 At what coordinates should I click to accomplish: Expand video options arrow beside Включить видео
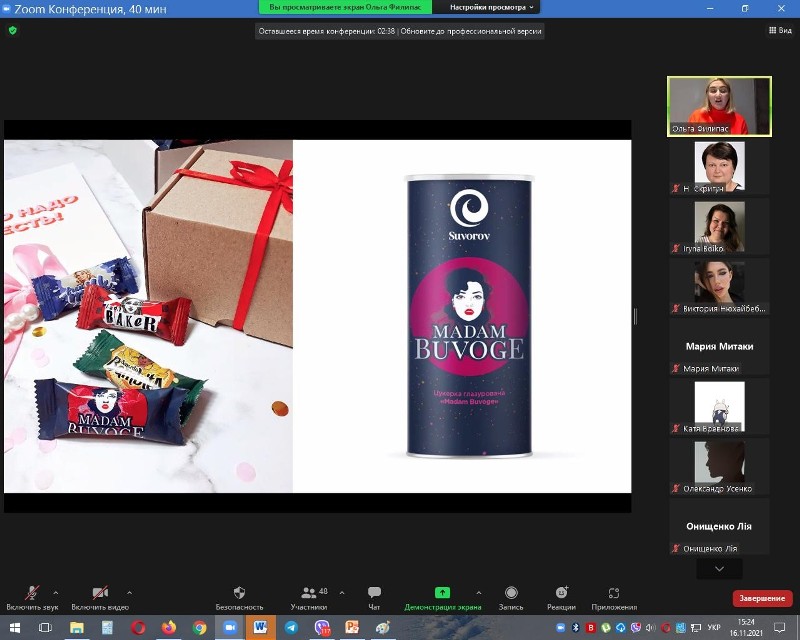130,593
